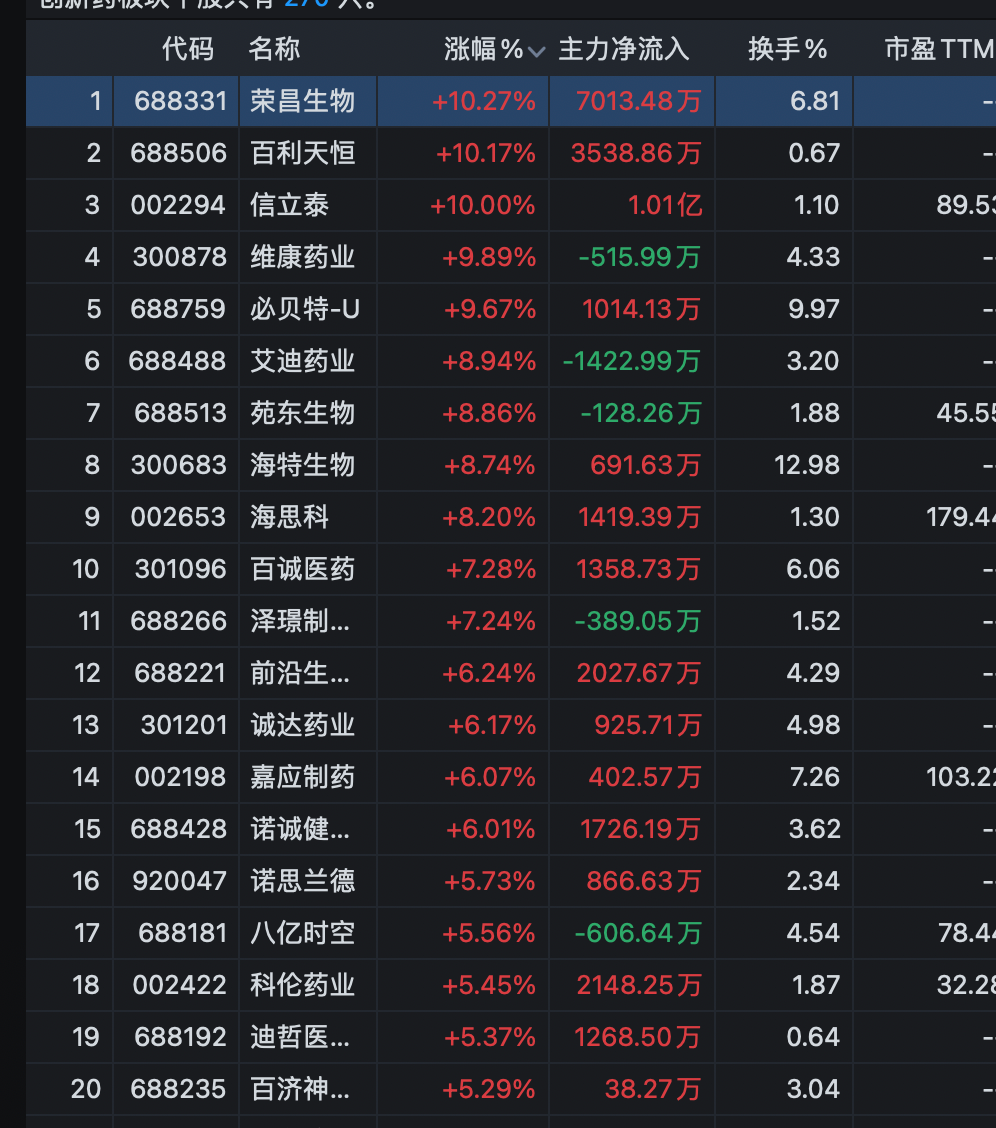
Task: Click the 换手% column header
Action: pyautogui.click(x=787, y=49)
